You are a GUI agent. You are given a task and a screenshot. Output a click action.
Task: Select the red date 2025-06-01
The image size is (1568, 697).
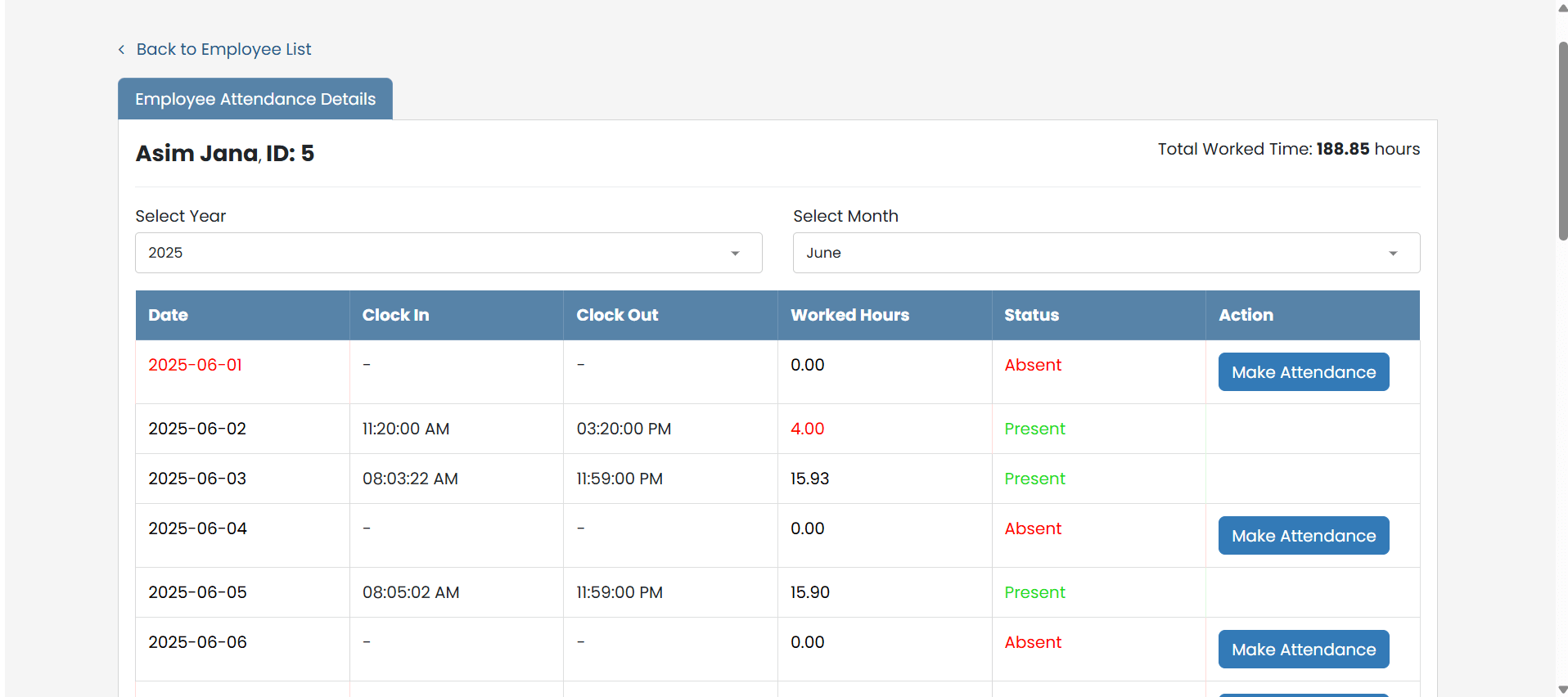(195, 365)
